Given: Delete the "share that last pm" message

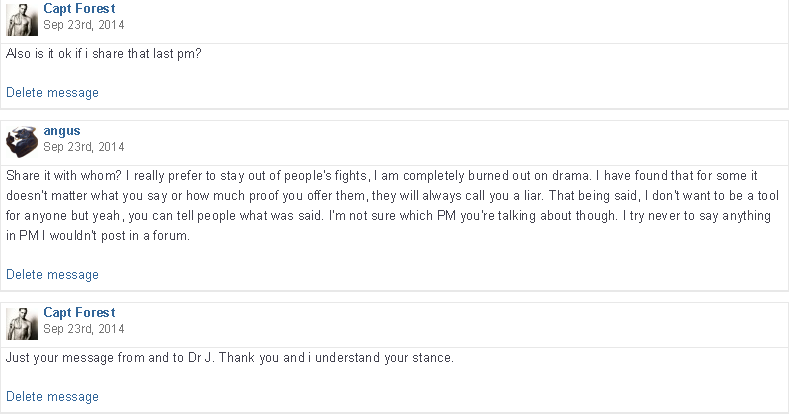Looking at the screenshot, I should [x=52, y=93].
